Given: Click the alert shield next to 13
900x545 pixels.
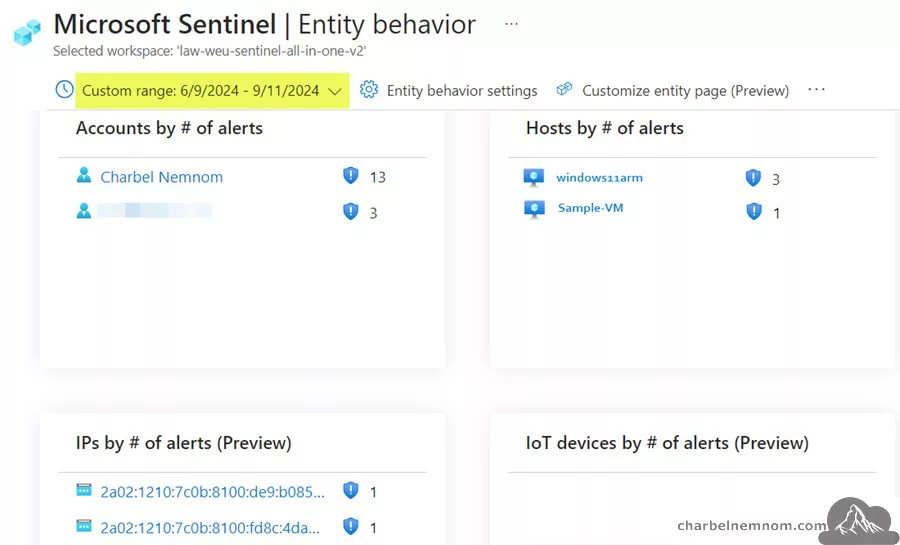Looking at the screenshot, I should 351,175.
